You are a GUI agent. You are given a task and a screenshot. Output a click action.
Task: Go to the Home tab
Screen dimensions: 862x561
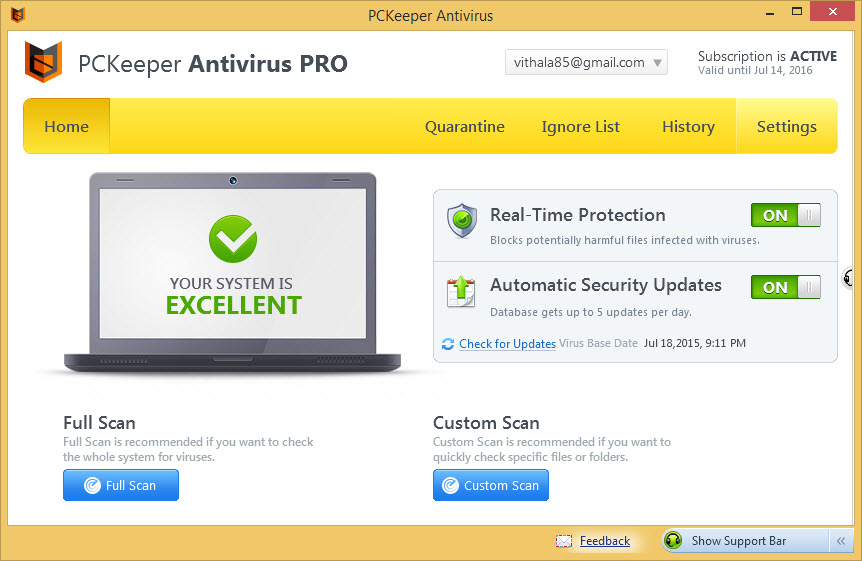[x=67, y=126]
